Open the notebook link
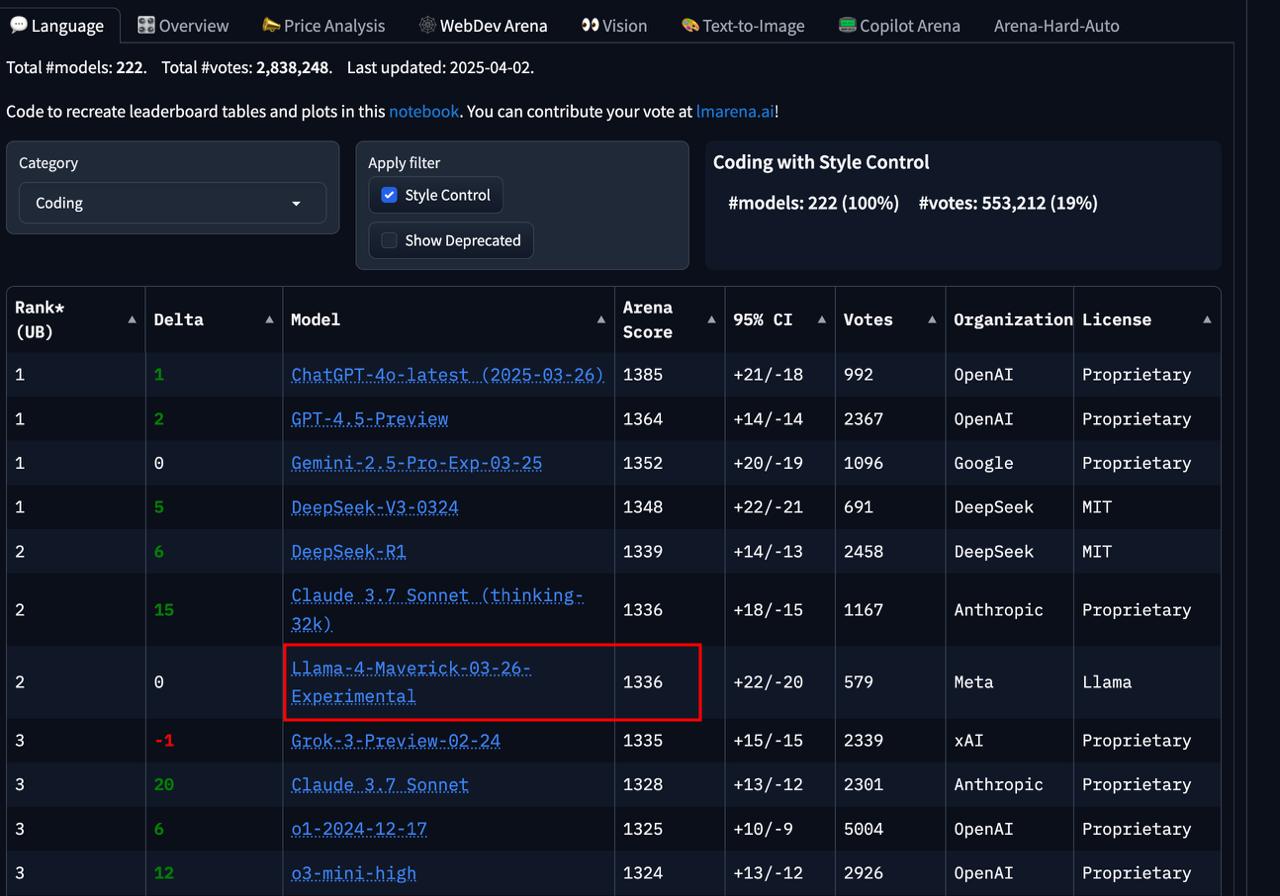Screen dimensions: 1280x896 [424, 111]
